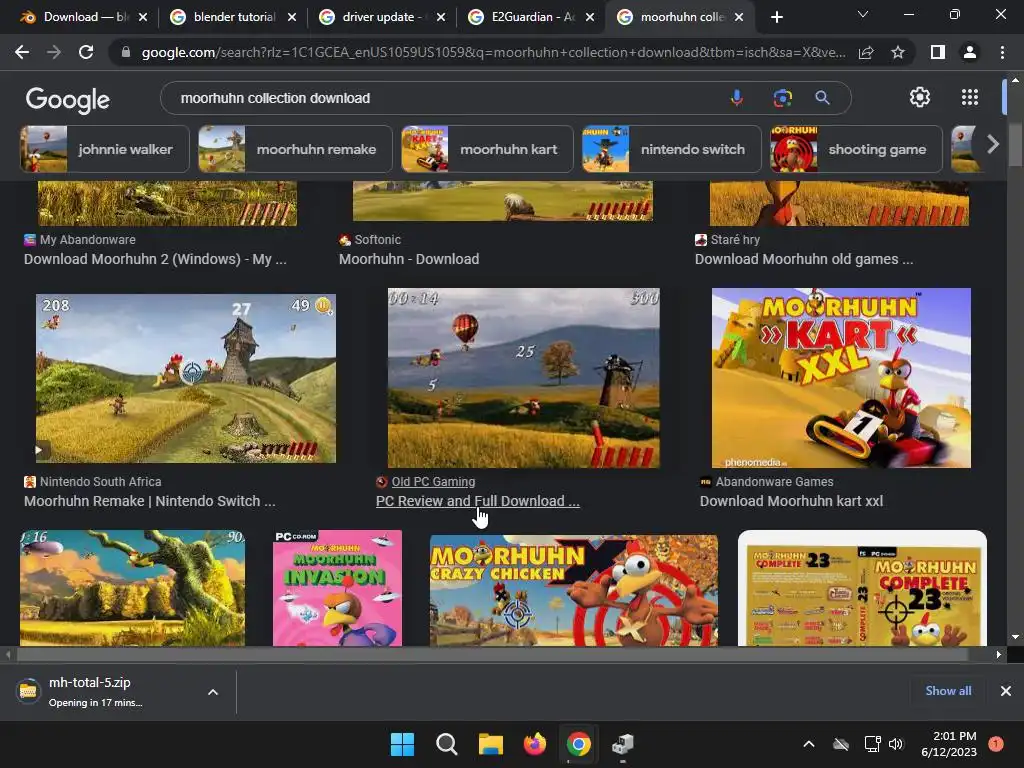Expand the tab search dropdown
The width and height of the screenshot is (1024, 768).
point(863,14)
